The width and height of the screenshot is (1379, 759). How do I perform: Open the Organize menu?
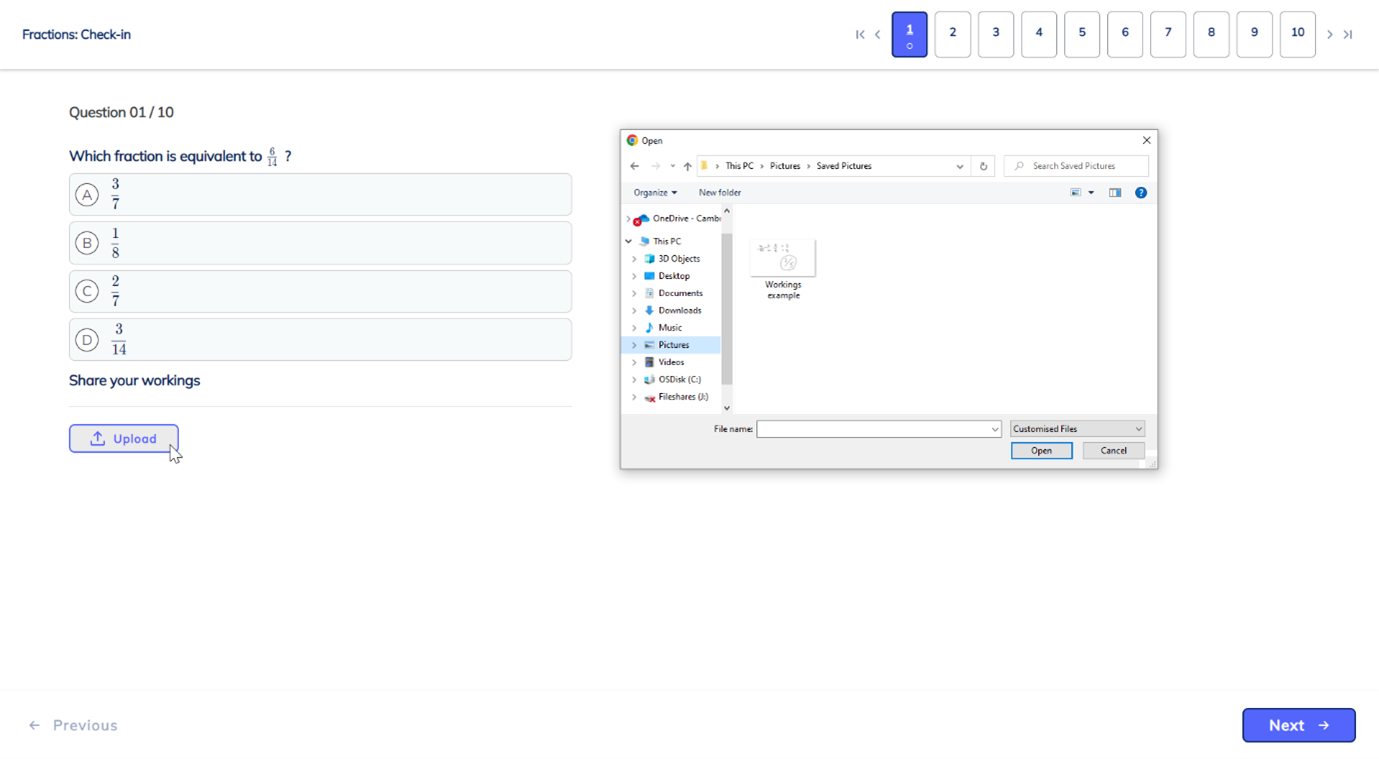tap(655, 192)
